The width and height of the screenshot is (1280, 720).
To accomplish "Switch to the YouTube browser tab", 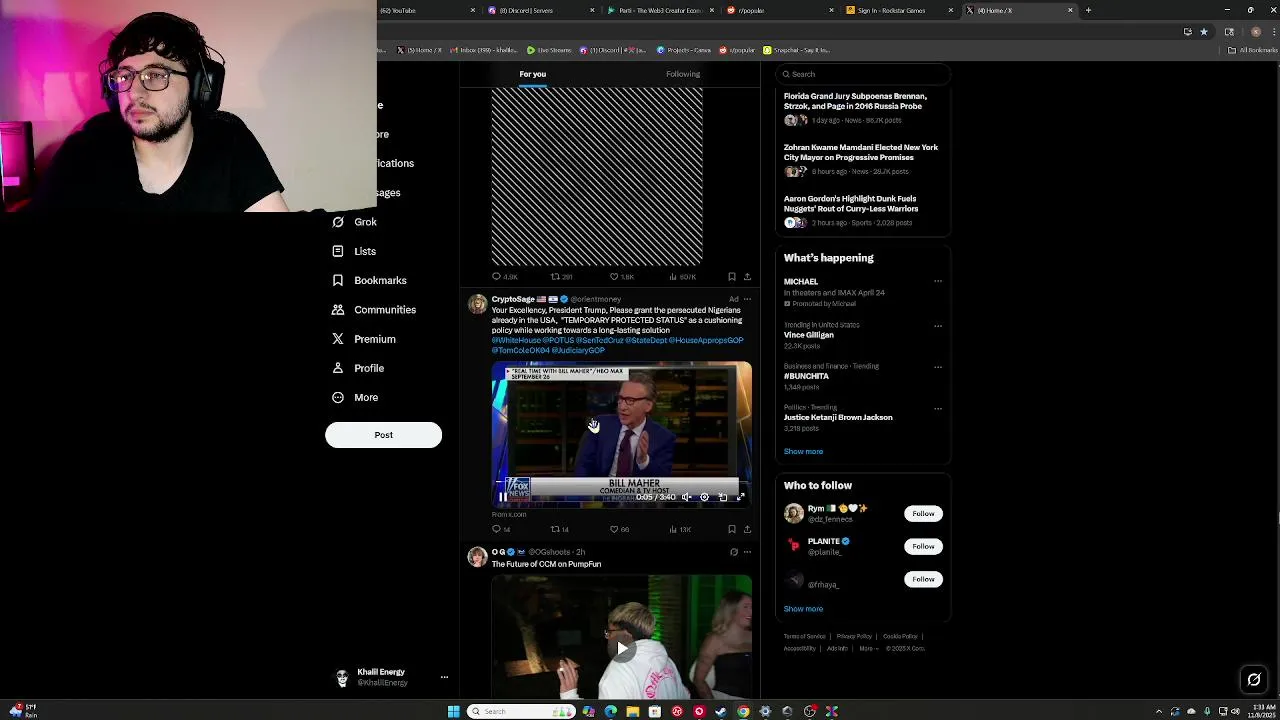I will point(425,10).
